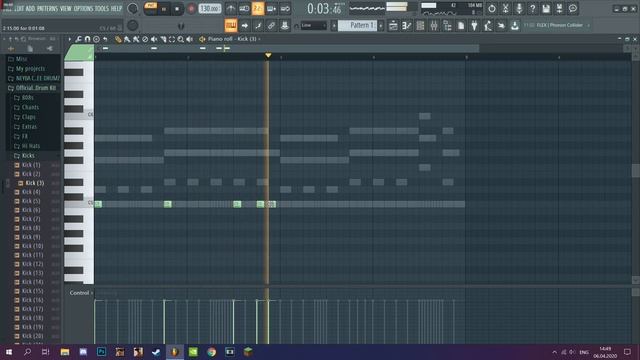The width and height of the screenshot is (640, 360).
Task: Open the HELP menu
Action: pos(116,9)
